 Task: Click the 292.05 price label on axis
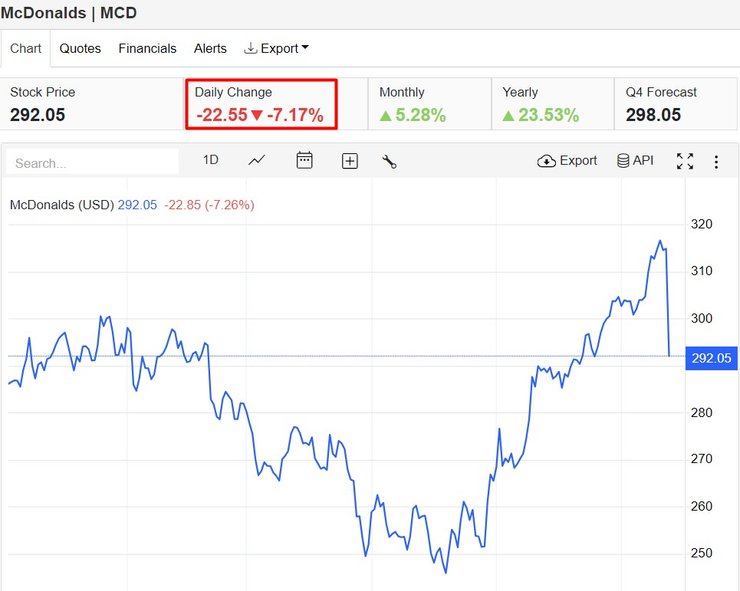pyautogui.click(x=711, y=358)
